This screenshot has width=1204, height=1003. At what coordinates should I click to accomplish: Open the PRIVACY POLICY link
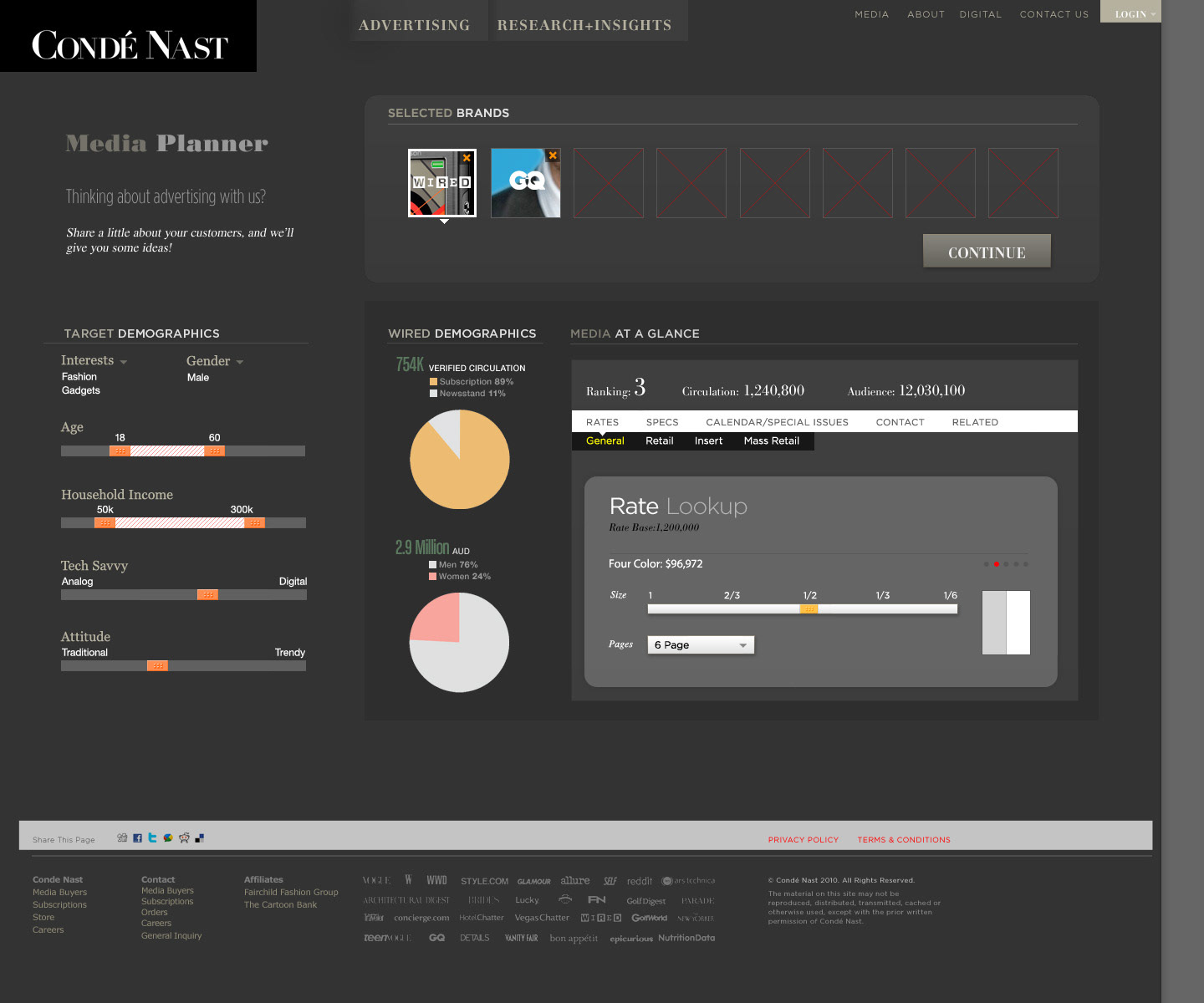(803, 839)
